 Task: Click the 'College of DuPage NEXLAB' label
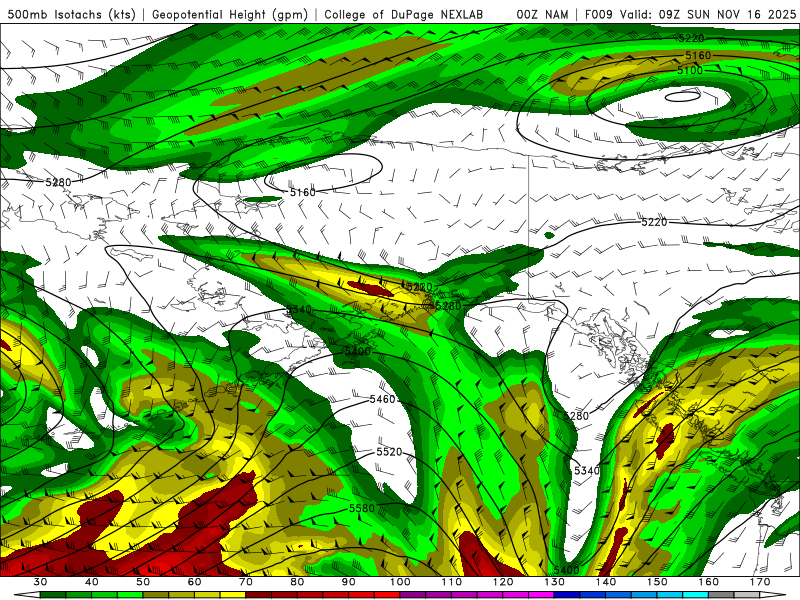coord(403,14)
